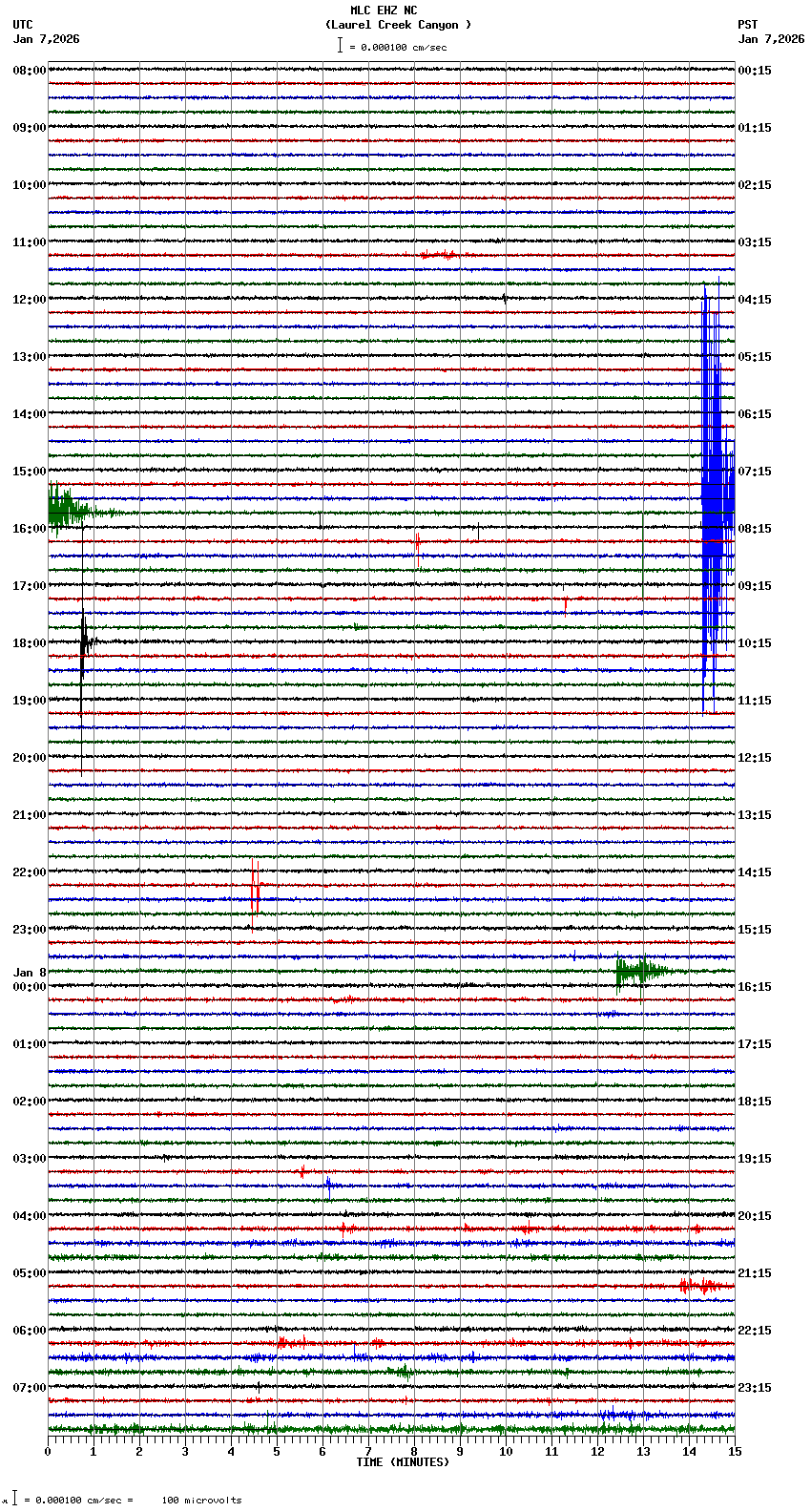Click the '22:00' UTC time label
Image resolution: width=811 pixels, height=1512 pixels.
[x=30, y=872]
